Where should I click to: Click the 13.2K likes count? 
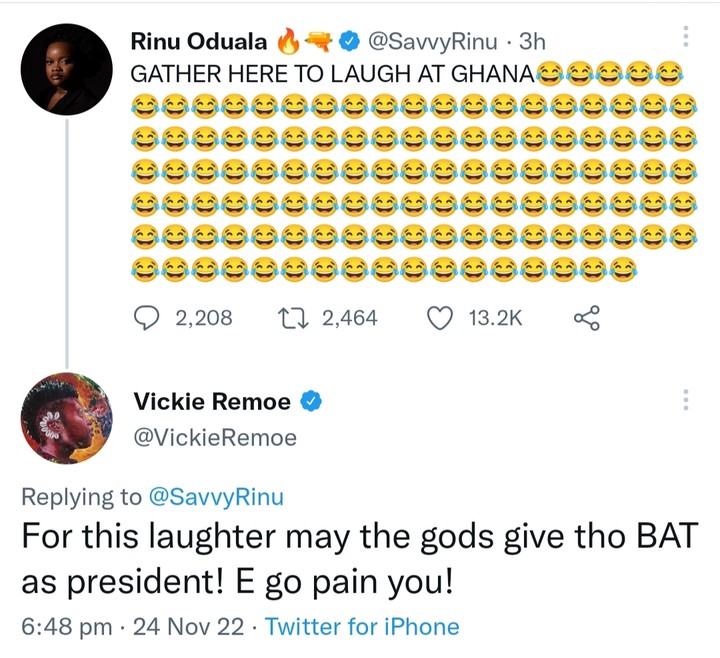pos(496,318)
